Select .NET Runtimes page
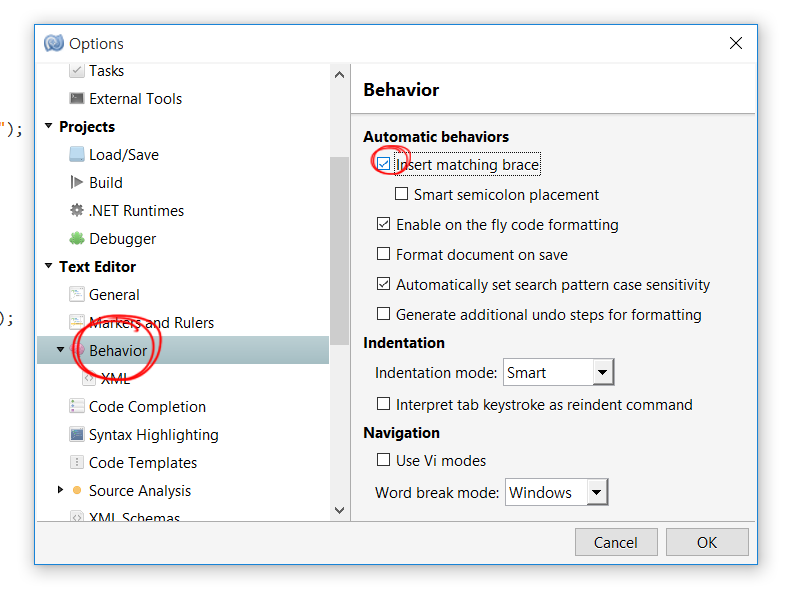Viewport: 800px width, 600px height. click(x=136, y=211)
